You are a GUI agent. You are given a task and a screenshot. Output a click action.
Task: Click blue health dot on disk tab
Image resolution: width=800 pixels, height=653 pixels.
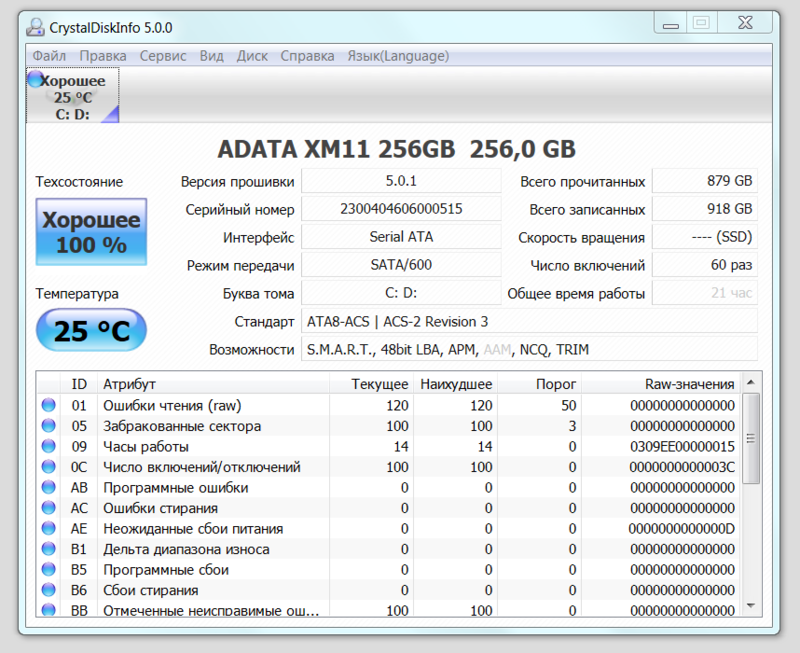[35, 79]
